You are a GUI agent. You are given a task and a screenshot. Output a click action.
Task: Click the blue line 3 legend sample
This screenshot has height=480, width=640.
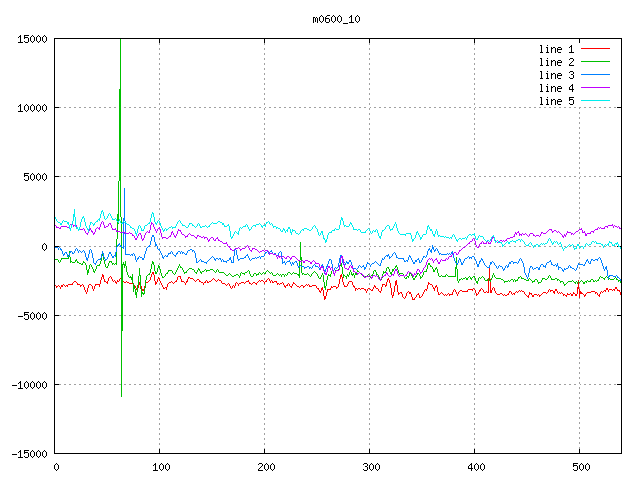point(595,75)
